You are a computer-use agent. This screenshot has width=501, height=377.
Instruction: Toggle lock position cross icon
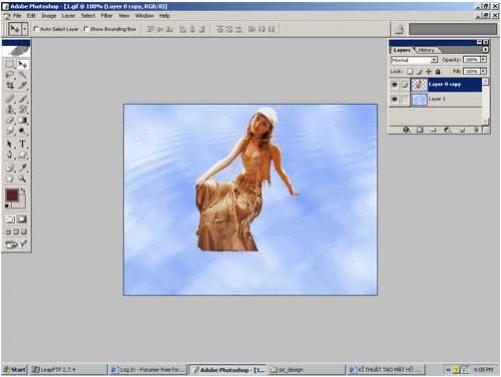click(429, 71)
